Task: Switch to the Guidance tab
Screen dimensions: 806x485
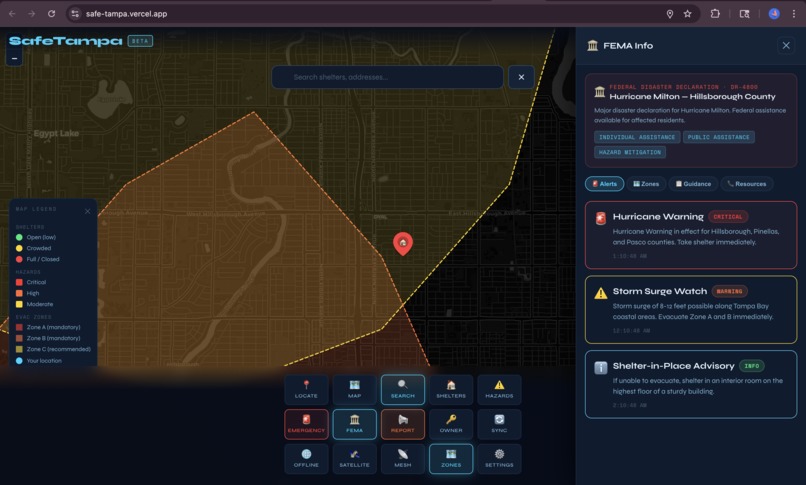Action: click(693, 184)
